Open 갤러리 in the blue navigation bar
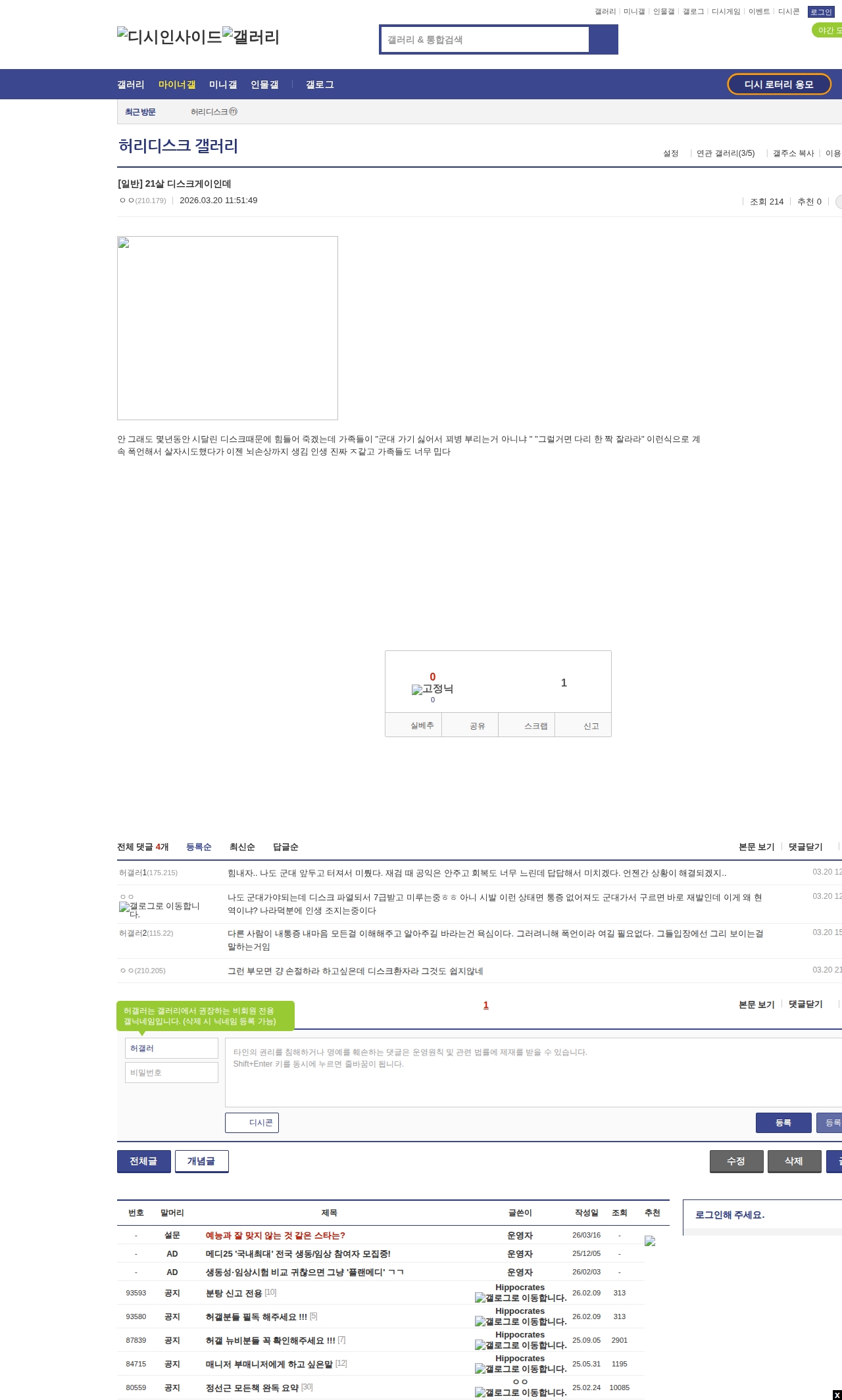This screenshot has height=1400, width=842. pos(131,84)
